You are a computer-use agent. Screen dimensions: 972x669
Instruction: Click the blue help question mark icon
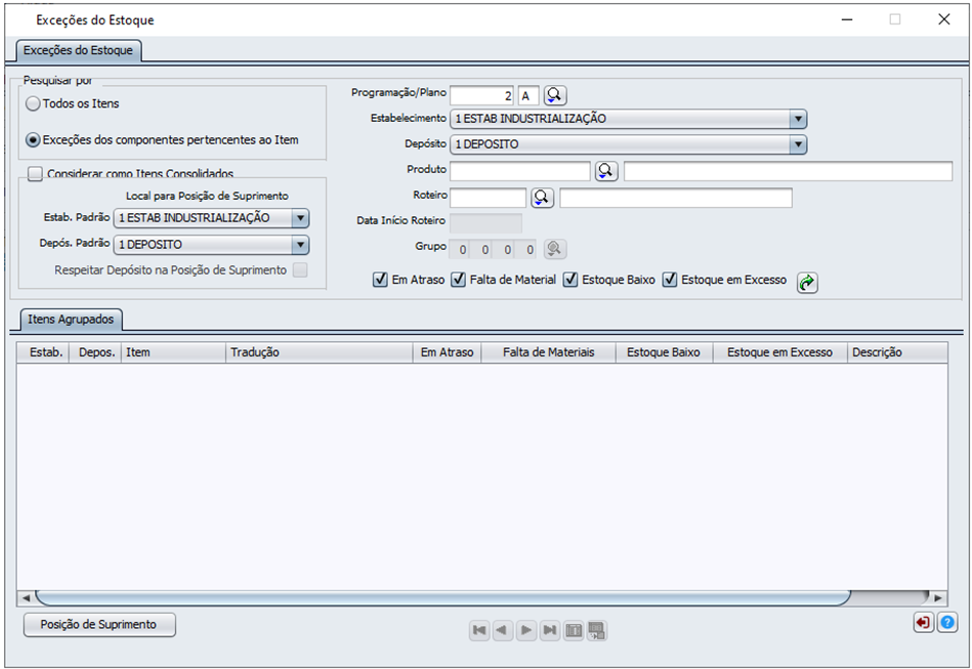[x=946, y=623]
